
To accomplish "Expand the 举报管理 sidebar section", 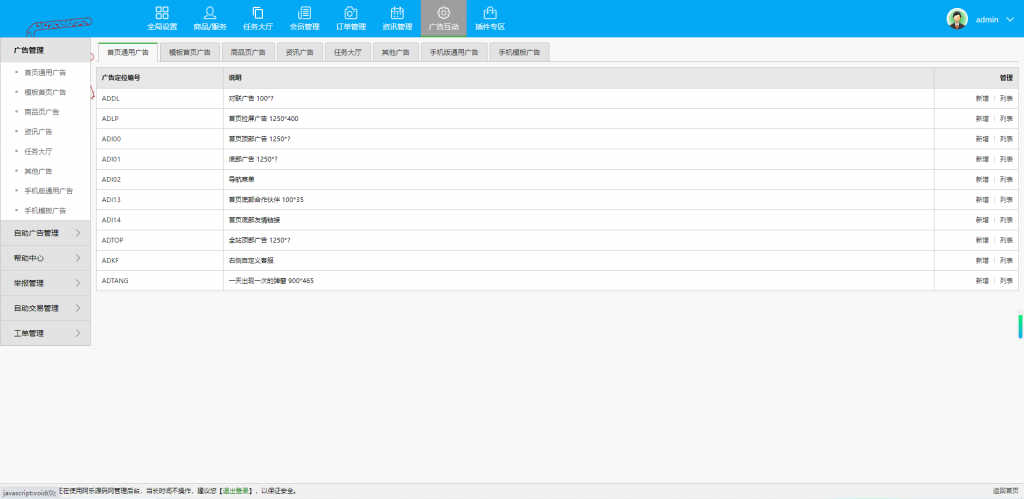I will [x=45, y=283].
